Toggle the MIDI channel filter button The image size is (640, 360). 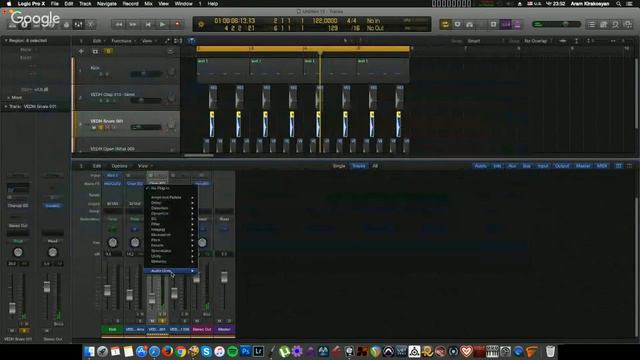pyautogui.click(x=602, y=166)
